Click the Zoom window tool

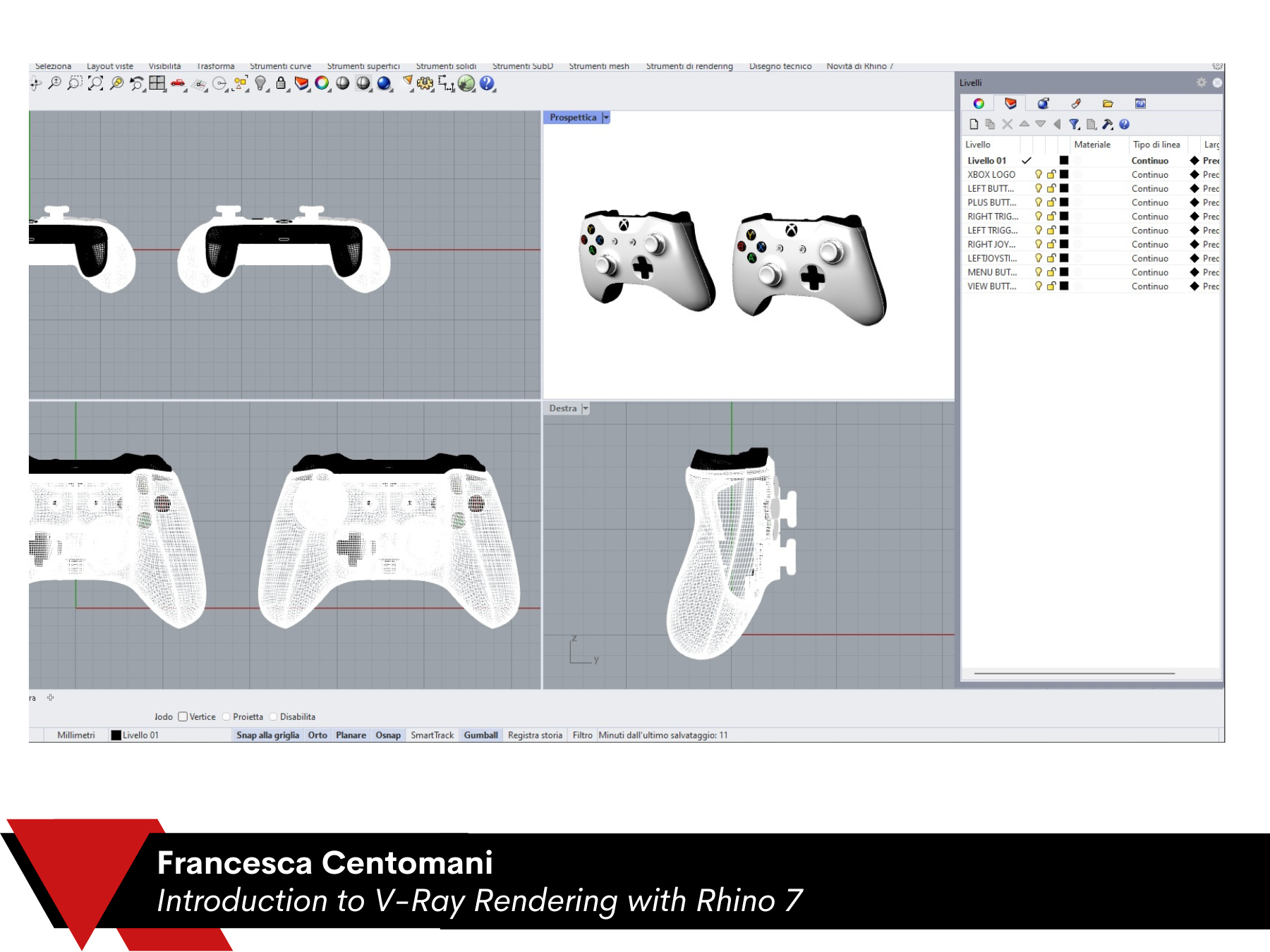[x=74, y=84]
